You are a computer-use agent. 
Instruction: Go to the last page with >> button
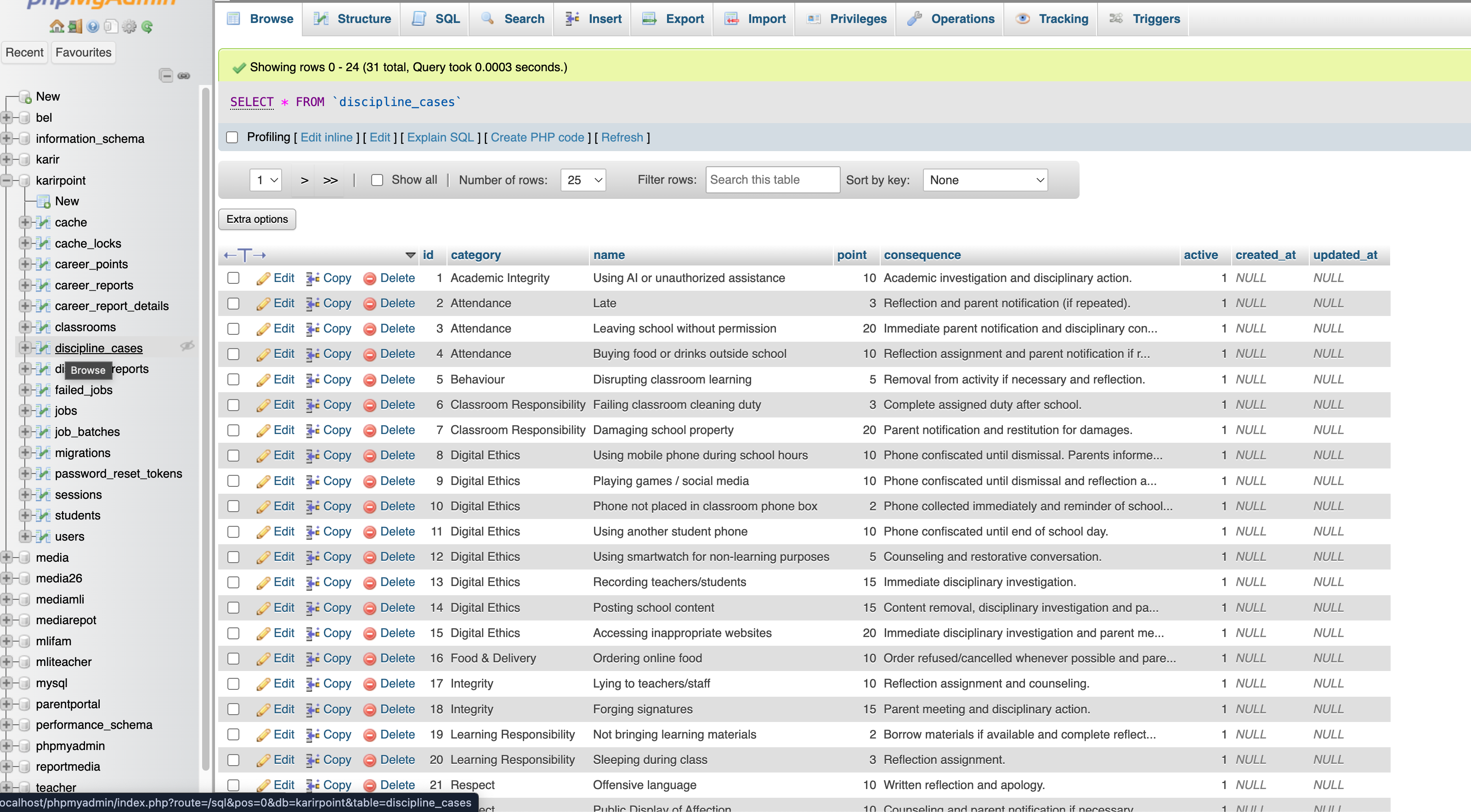click(x=330, y=180)
